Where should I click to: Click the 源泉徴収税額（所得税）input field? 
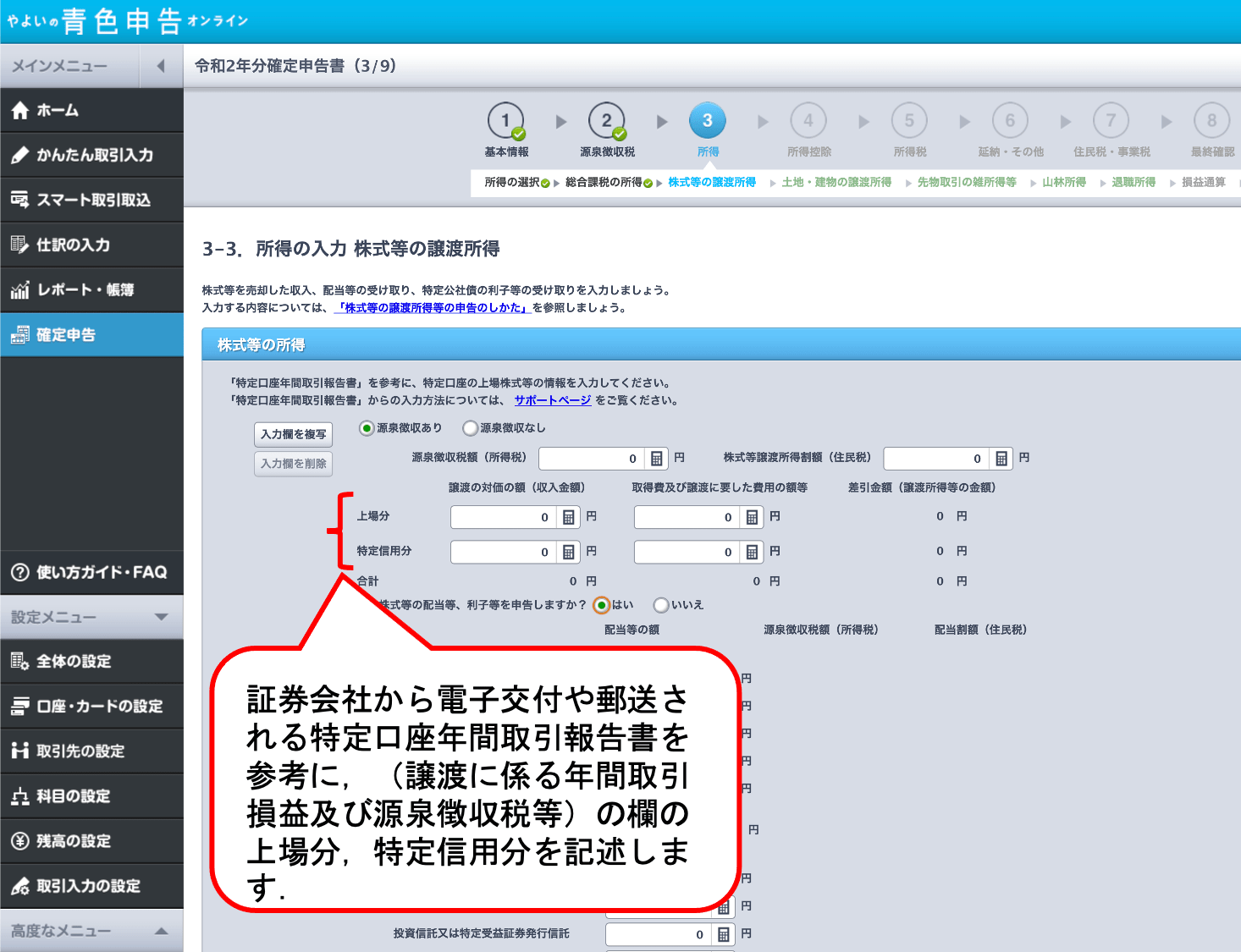point(593,459)
